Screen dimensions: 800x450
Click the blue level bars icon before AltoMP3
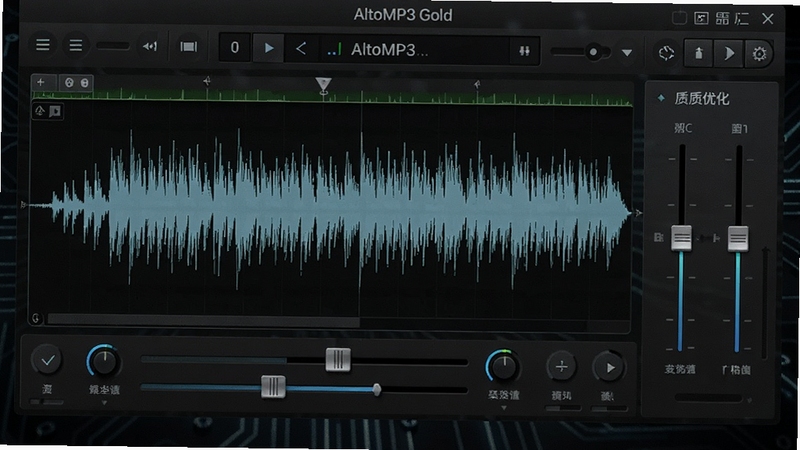tap(334, 50)
